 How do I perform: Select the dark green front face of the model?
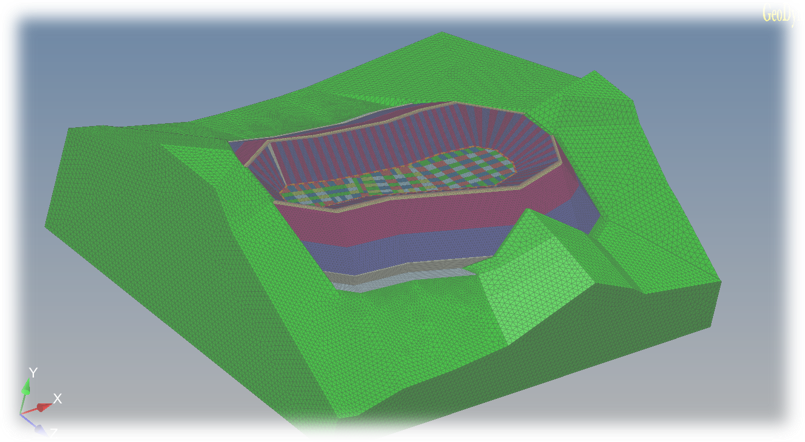point(500,400)
